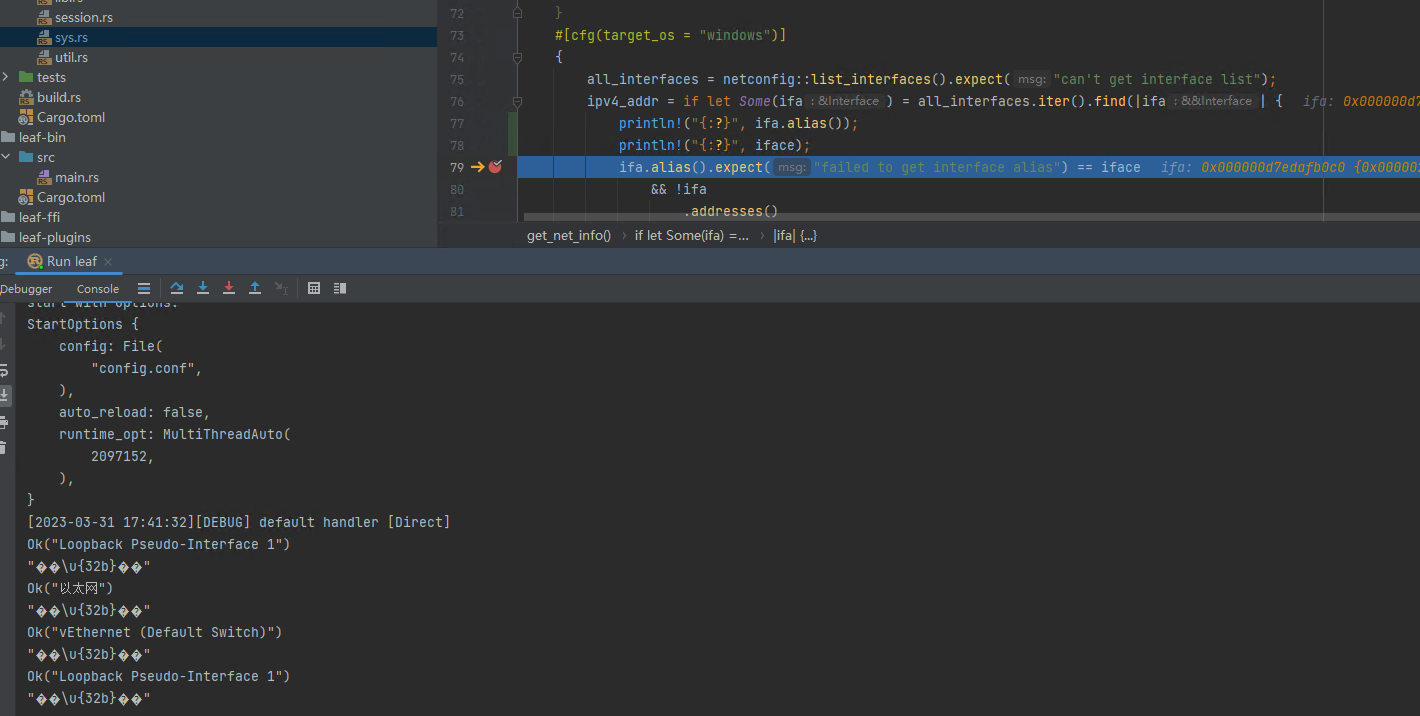Click 'Ok("以太网")' console output line
The width and height of the screenshot is (1420, 716).
[70, 588]
